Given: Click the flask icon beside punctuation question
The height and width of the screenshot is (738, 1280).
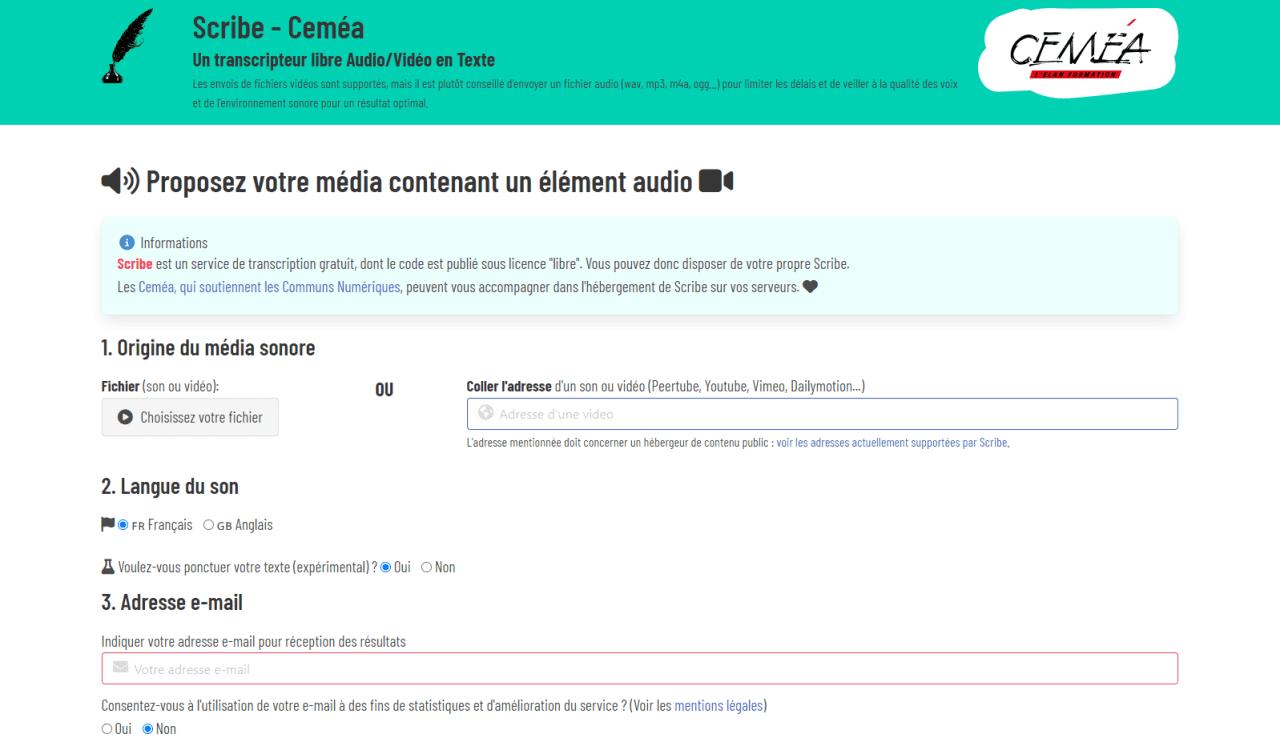Looking at the screenshot, I should click(108, 567).
